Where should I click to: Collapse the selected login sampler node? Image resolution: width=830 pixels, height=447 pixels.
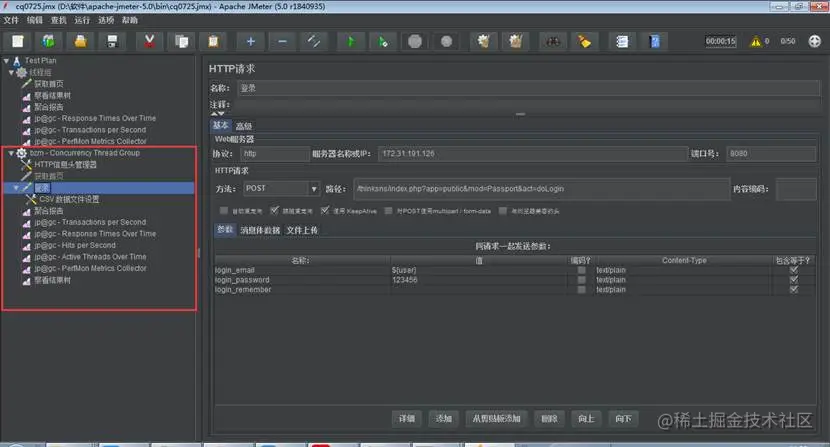(x=16, y=187)
